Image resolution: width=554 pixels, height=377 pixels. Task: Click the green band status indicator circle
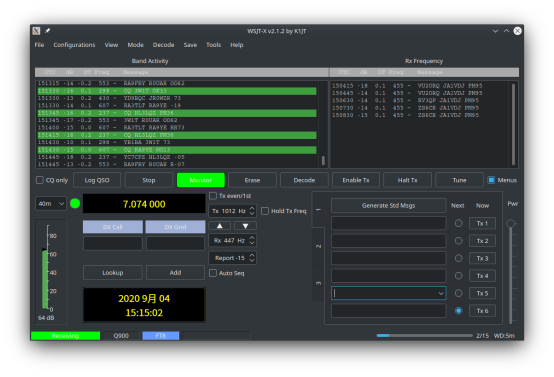75,204
